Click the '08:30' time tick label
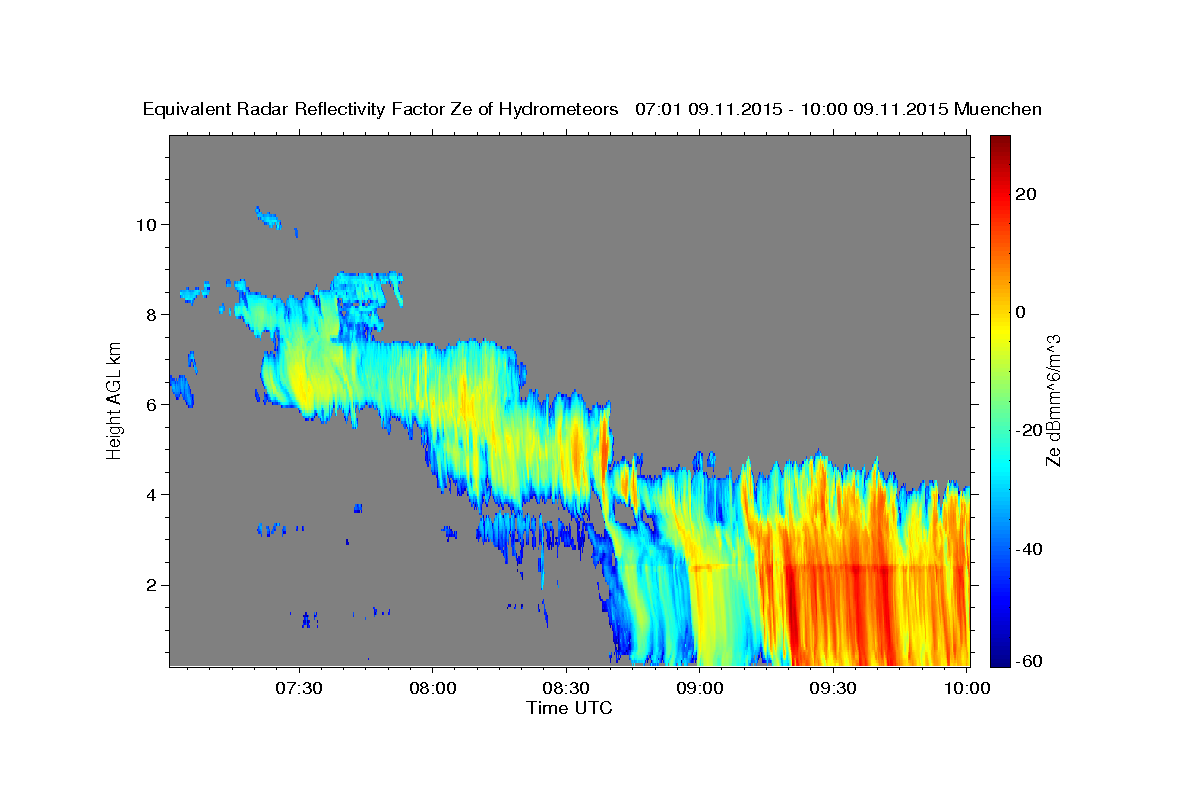This screenshot has width=1200, height=800. click(567, 689)
